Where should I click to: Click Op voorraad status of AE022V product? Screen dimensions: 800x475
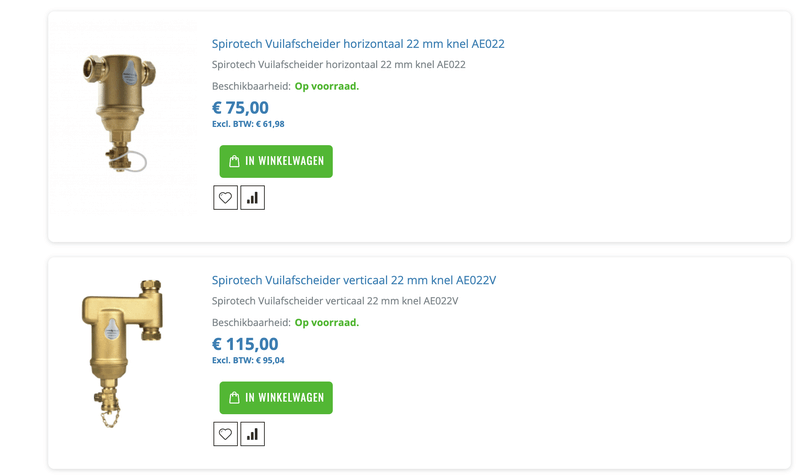click(326, 322)
